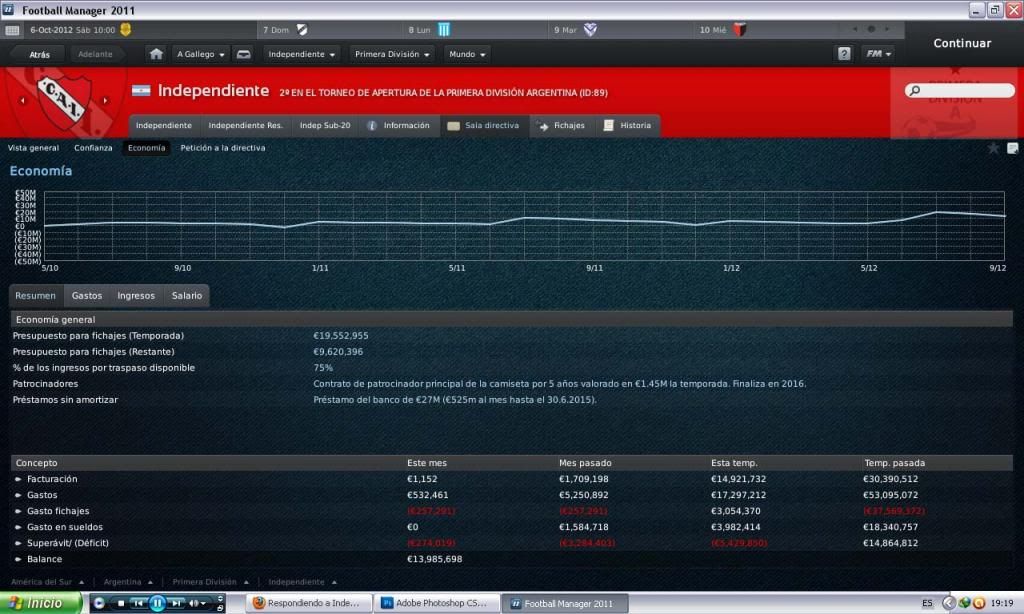Skip to next track in taskbar media player
The height and width of the screenshot is (614, 1024).
[x=176, y=603]
